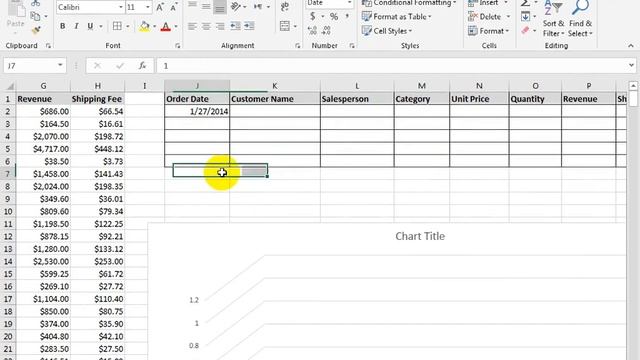640x360 pixels.
Task: Open the Underline style dropdown arrow
Action: coord(100,27)
